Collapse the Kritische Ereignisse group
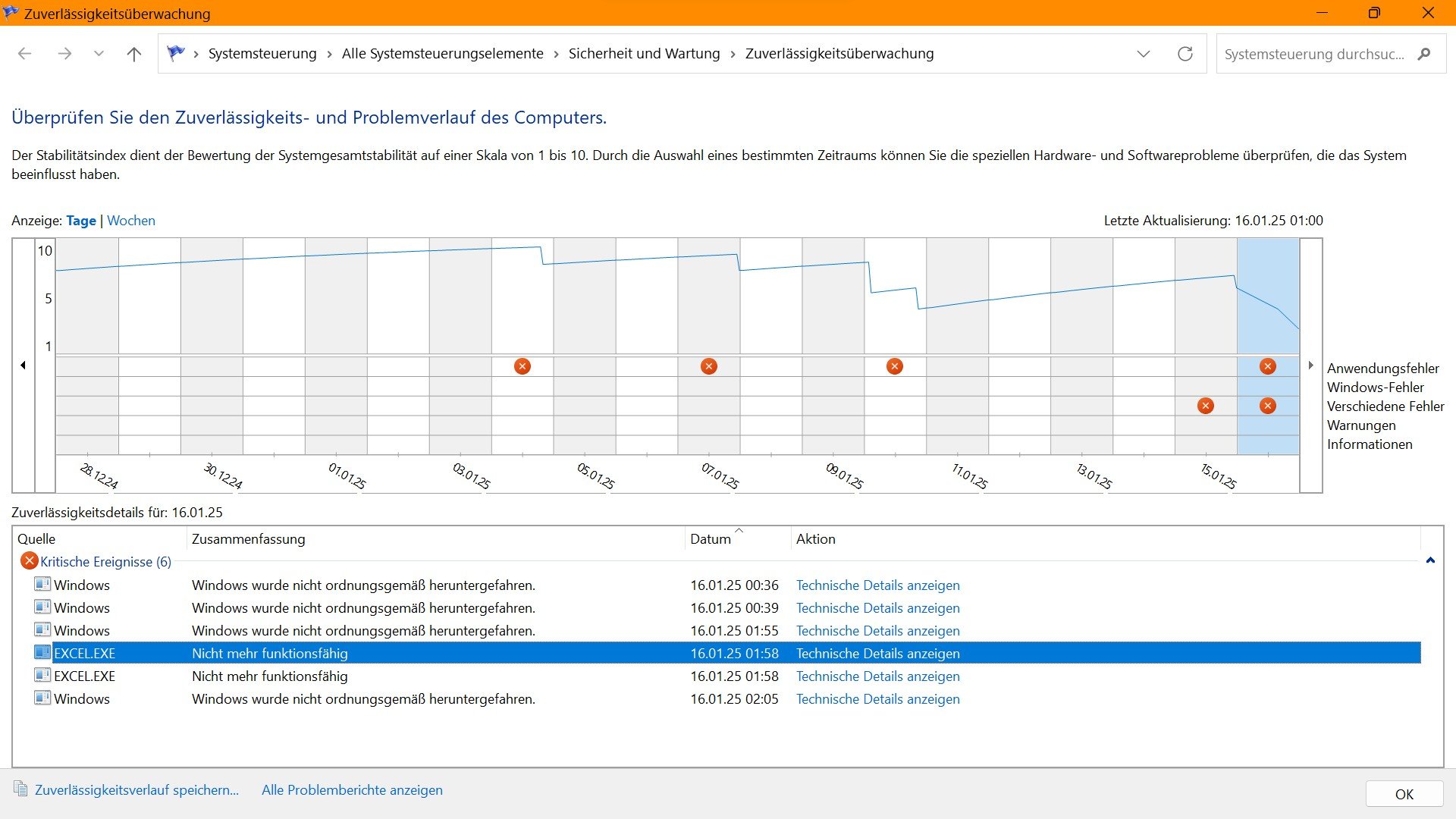The height and width of the screenshot is (819, 1456). pos(1430,561)
